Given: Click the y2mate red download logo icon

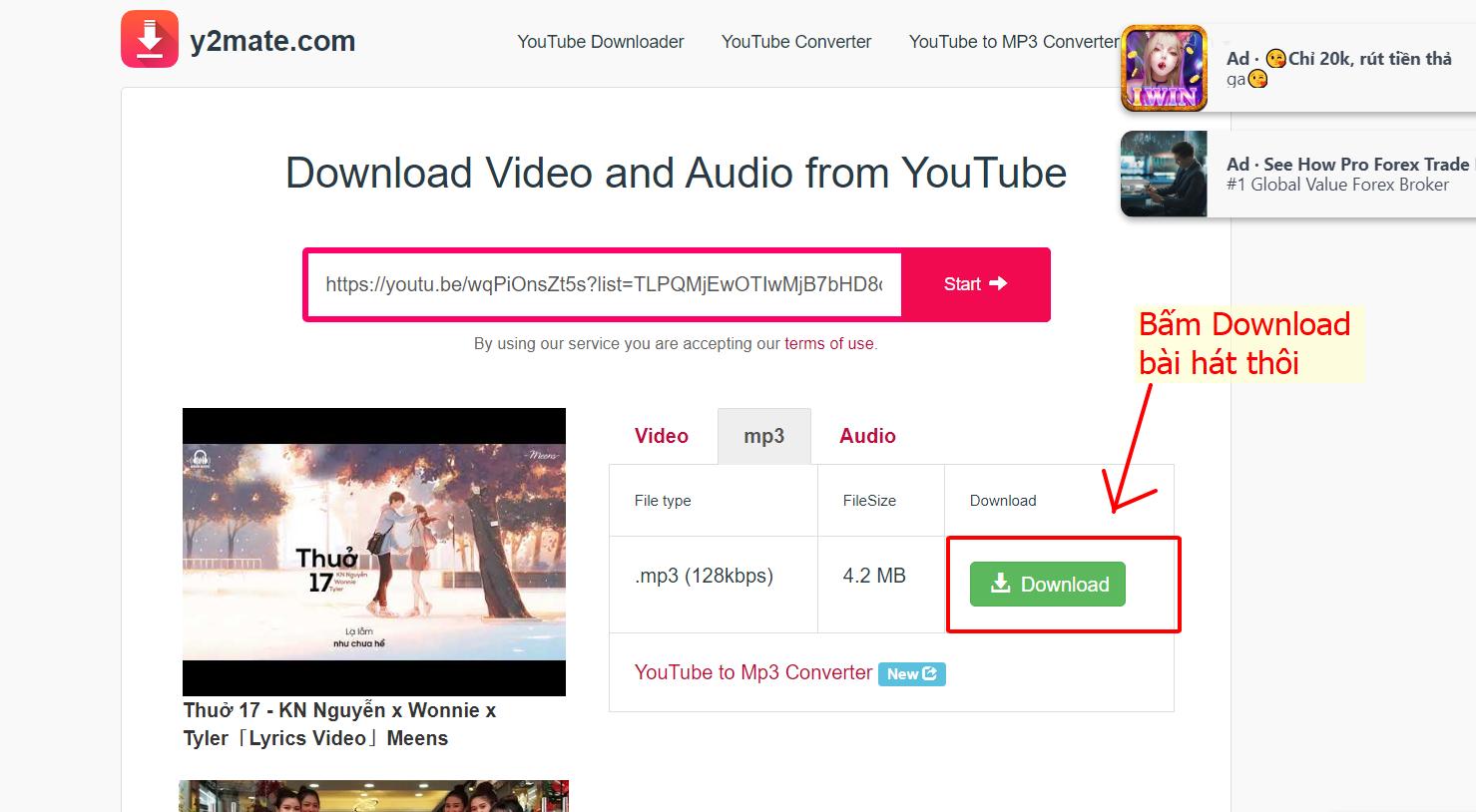Looking at the screenshot, I should (150, 40).
